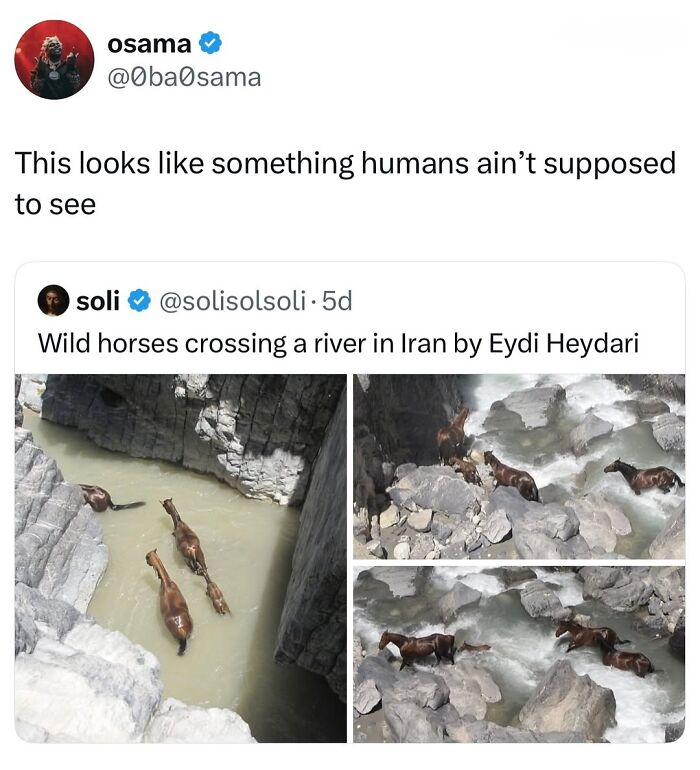This screenshot has height=770, width=700.
Task: View the top-right photo of horses on rocks
Action: pyautogui.click(x=519, y=466)
